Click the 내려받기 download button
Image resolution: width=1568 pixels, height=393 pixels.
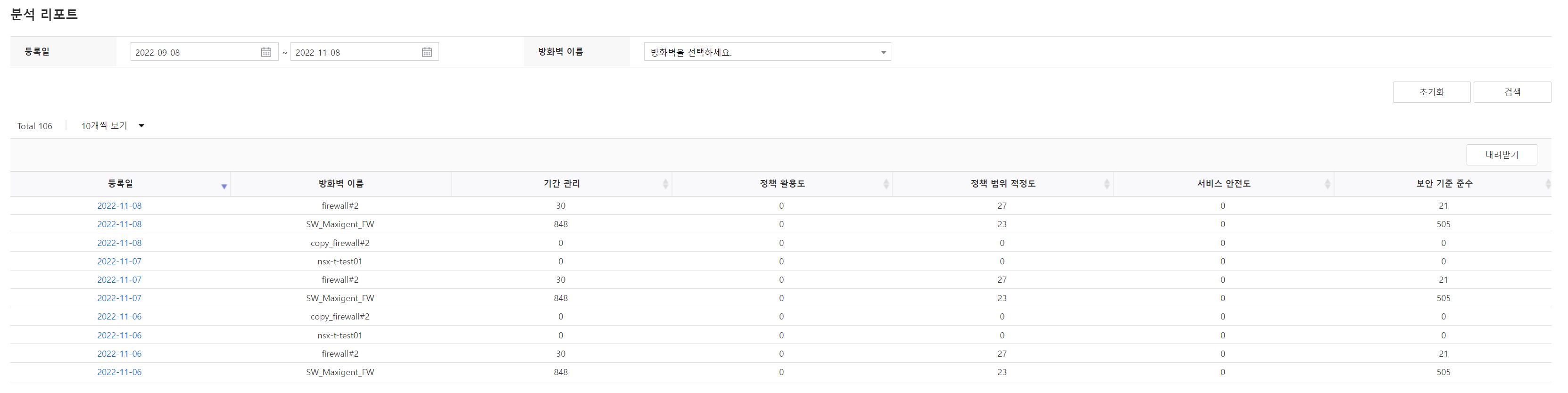point(1502,155)
